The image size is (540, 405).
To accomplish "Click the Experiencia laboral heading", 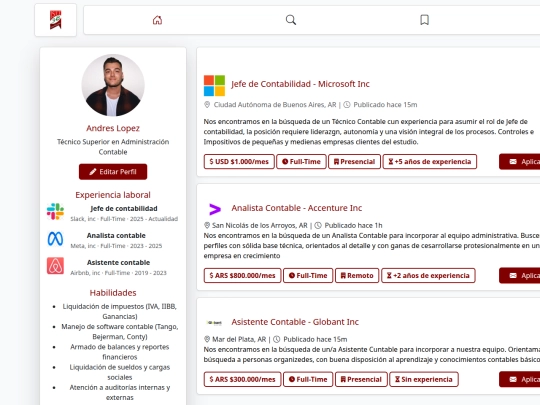I will [x=113, y=195].
